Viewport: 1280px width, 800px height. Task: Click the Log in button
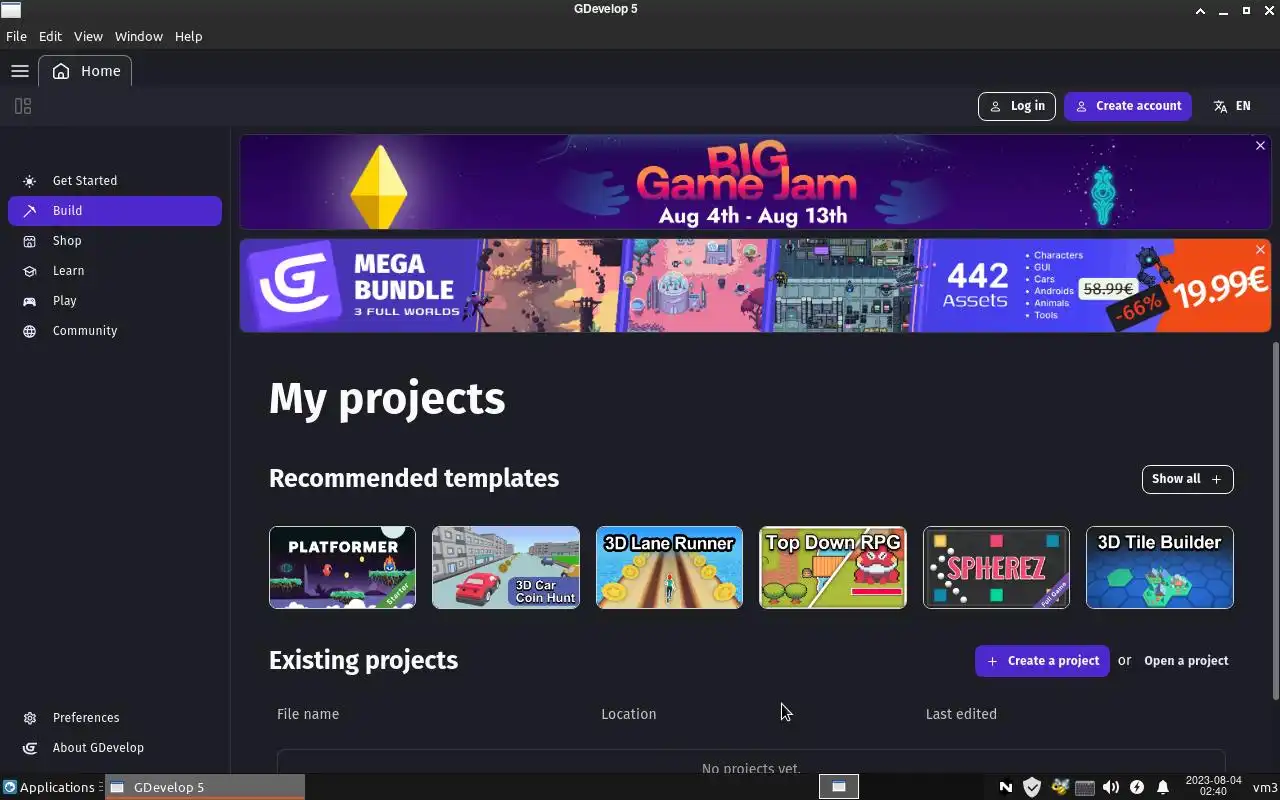point(1016,106)
